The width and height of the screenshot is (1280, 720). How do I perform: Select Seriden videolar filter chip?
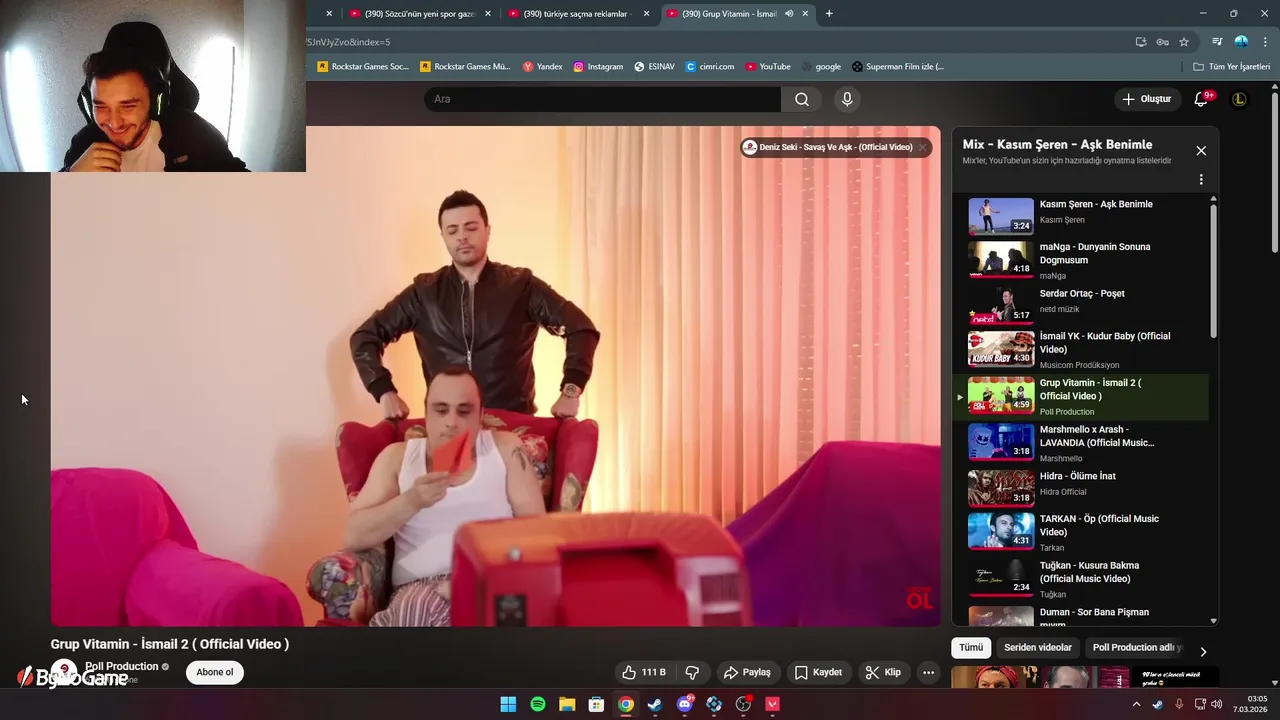coord(1037,647)
